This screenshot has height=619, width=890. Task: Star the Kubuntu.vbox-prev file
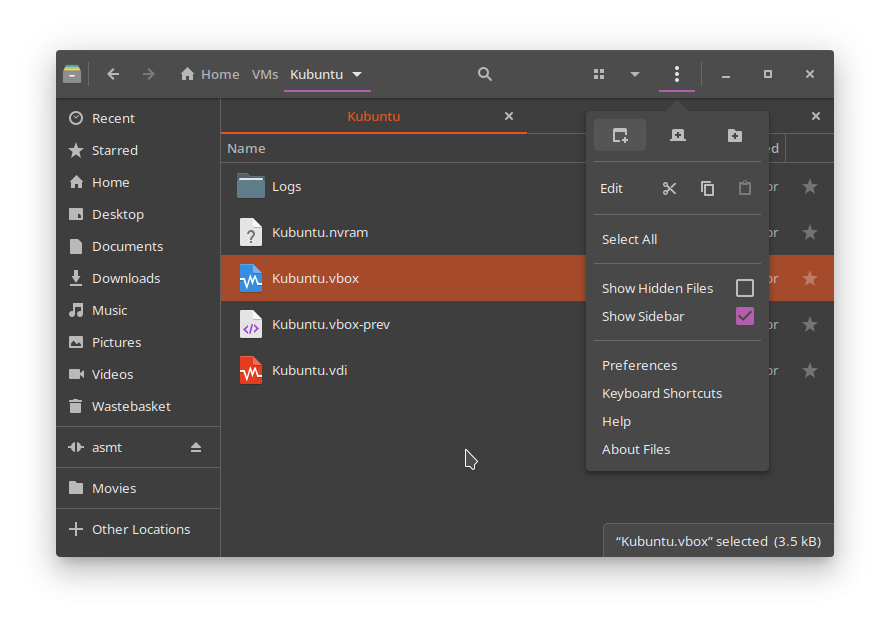point(810,325)
